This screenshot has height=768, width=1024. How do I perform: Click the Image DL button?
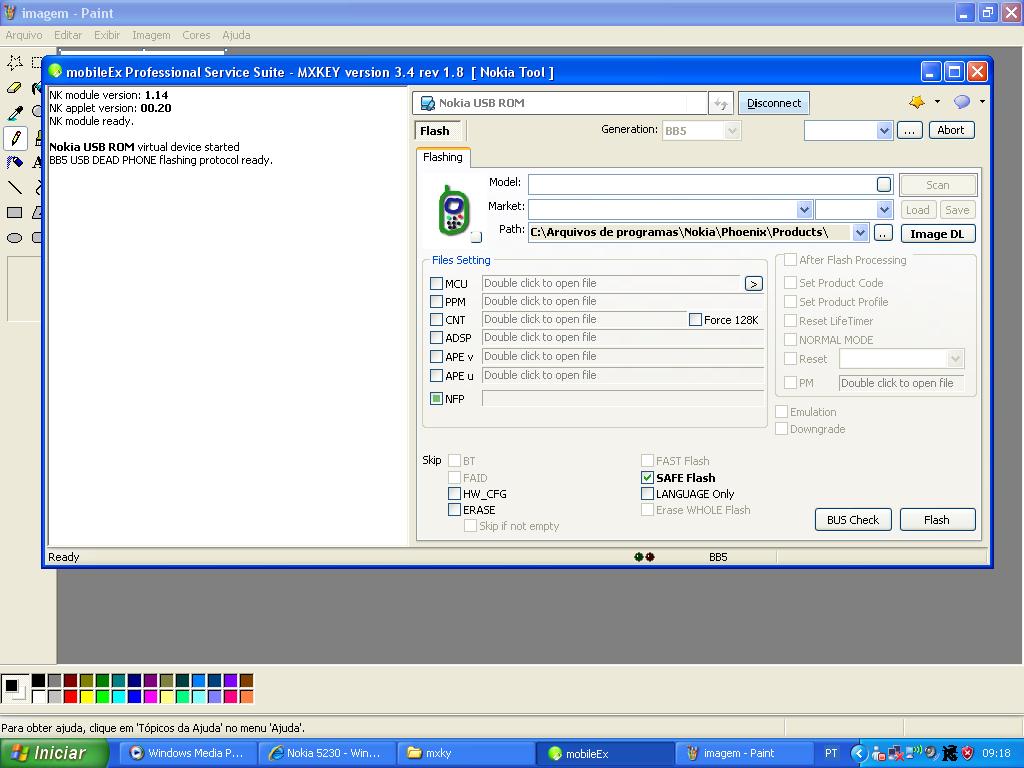click(937, 234)
